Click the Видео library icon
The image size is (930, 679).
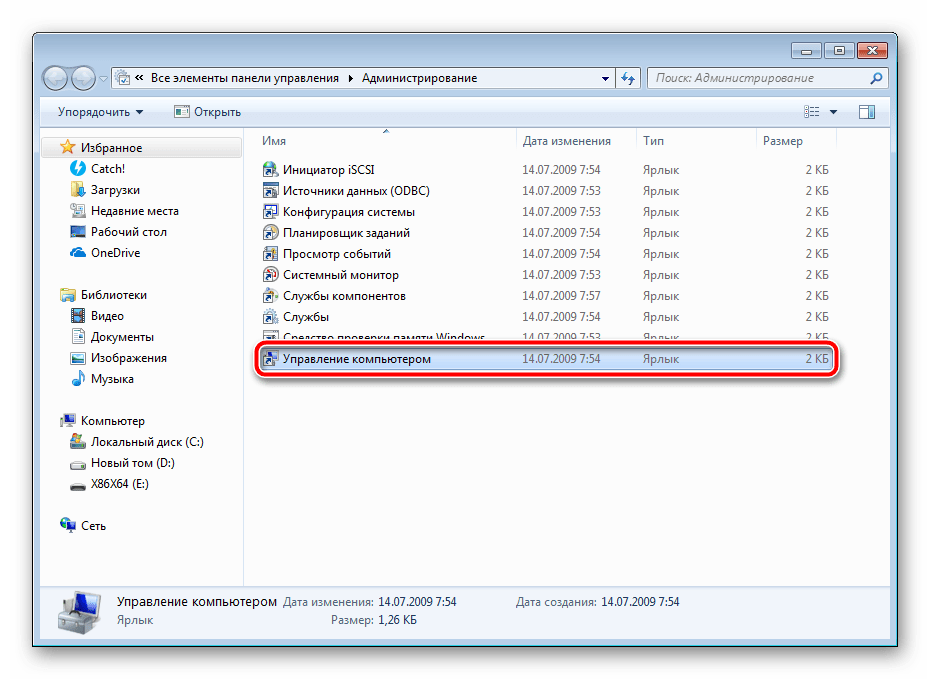pyautogui.click(x=78, y=315)
